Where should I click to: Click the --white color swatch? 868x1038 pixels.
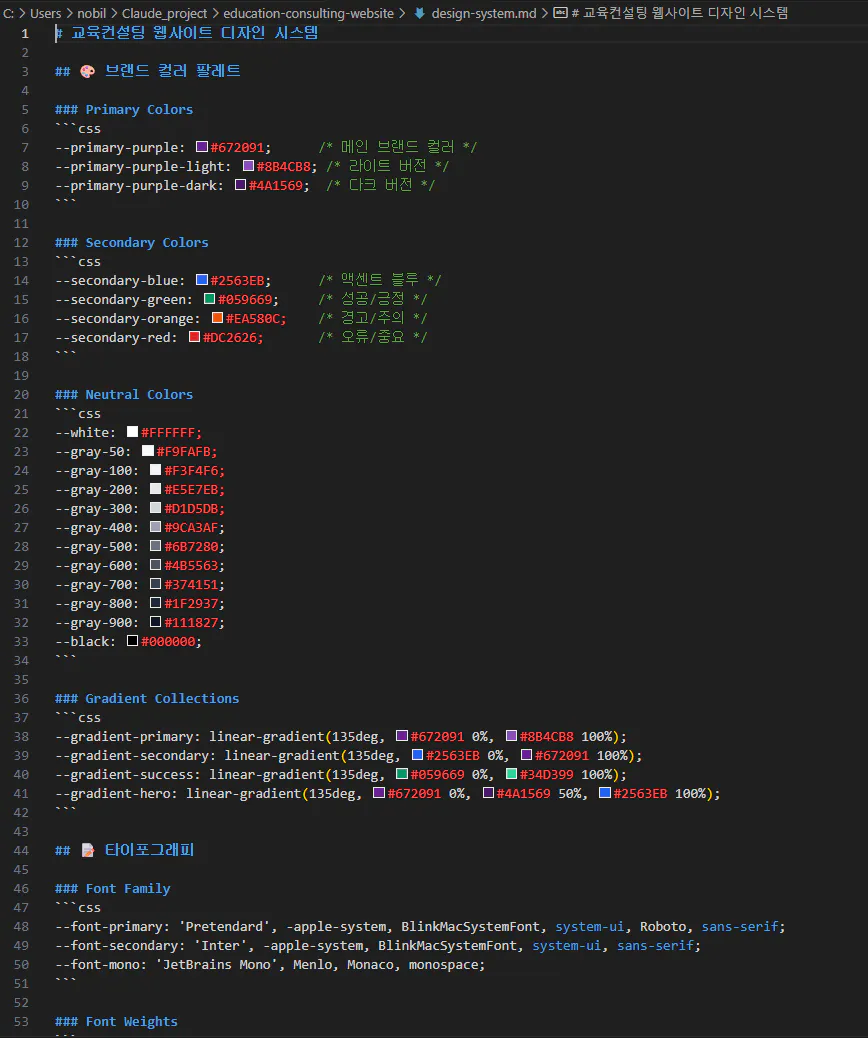132,432
